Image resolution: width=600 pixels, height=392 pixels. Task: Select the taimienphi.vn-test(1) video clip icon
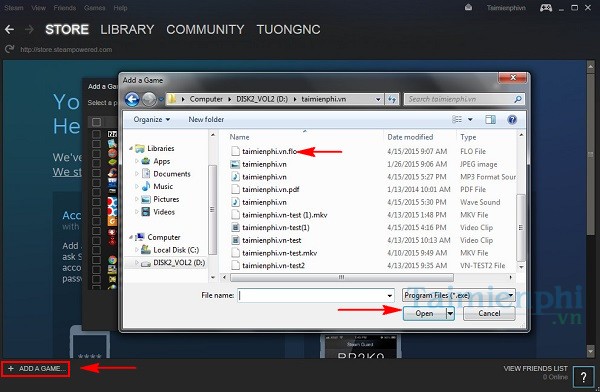[x=235, y=227]
